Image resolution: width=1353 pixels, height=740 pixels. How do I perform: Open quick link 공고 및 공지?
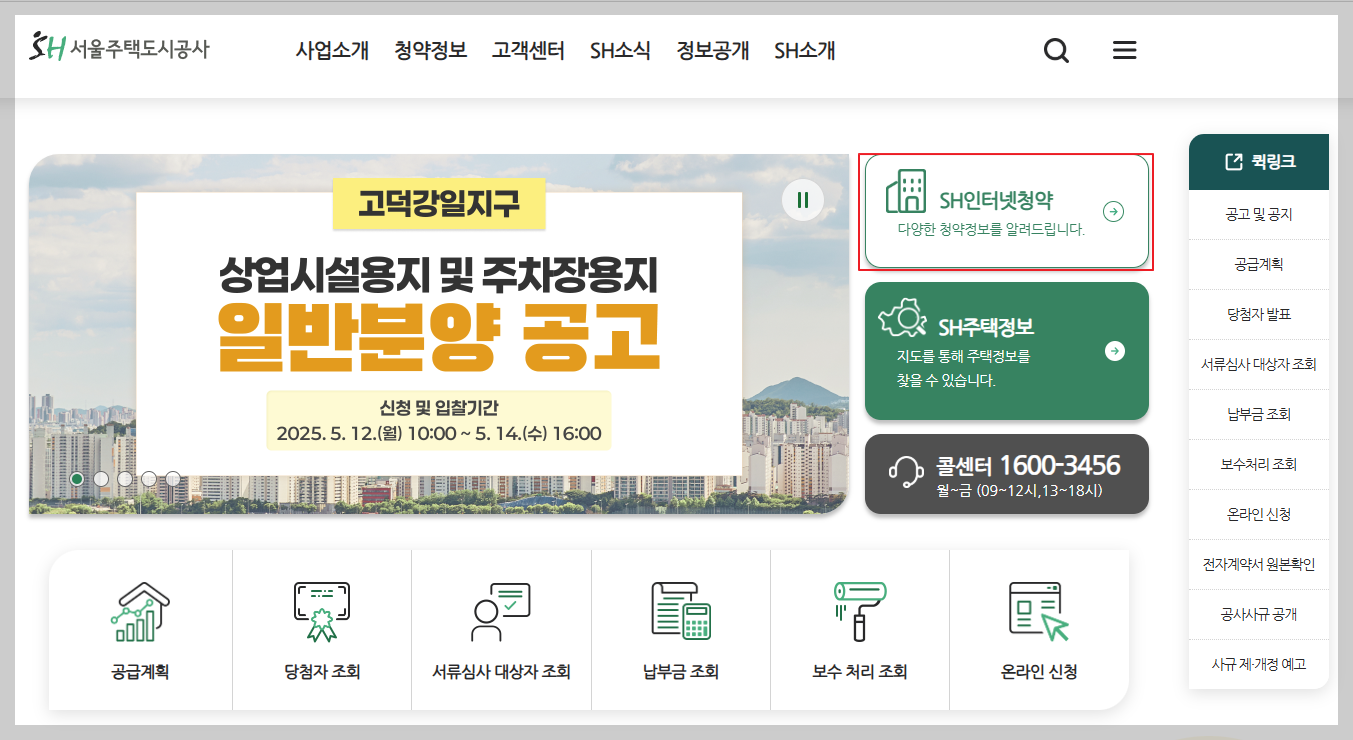1259,214
